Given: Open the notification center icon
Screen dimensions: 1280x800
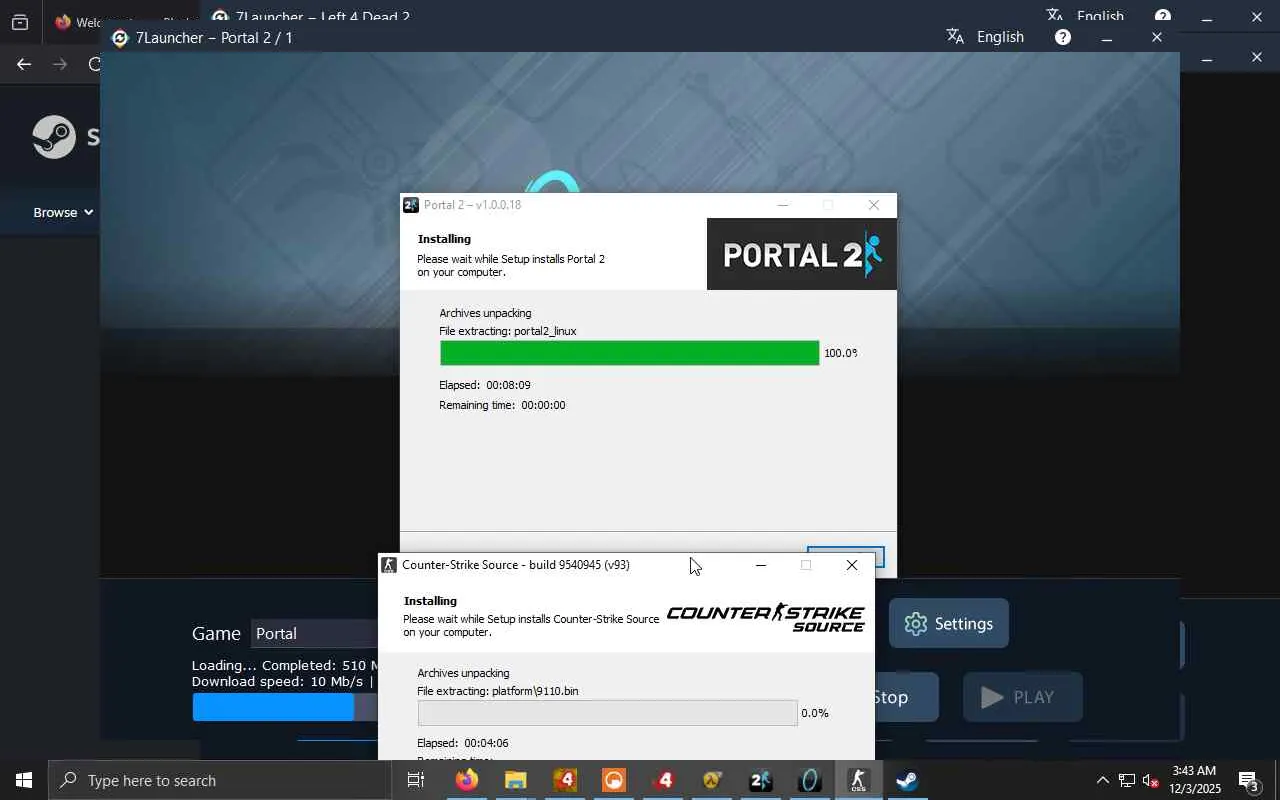Looking at the screenshot, I should pos(1248,780).
